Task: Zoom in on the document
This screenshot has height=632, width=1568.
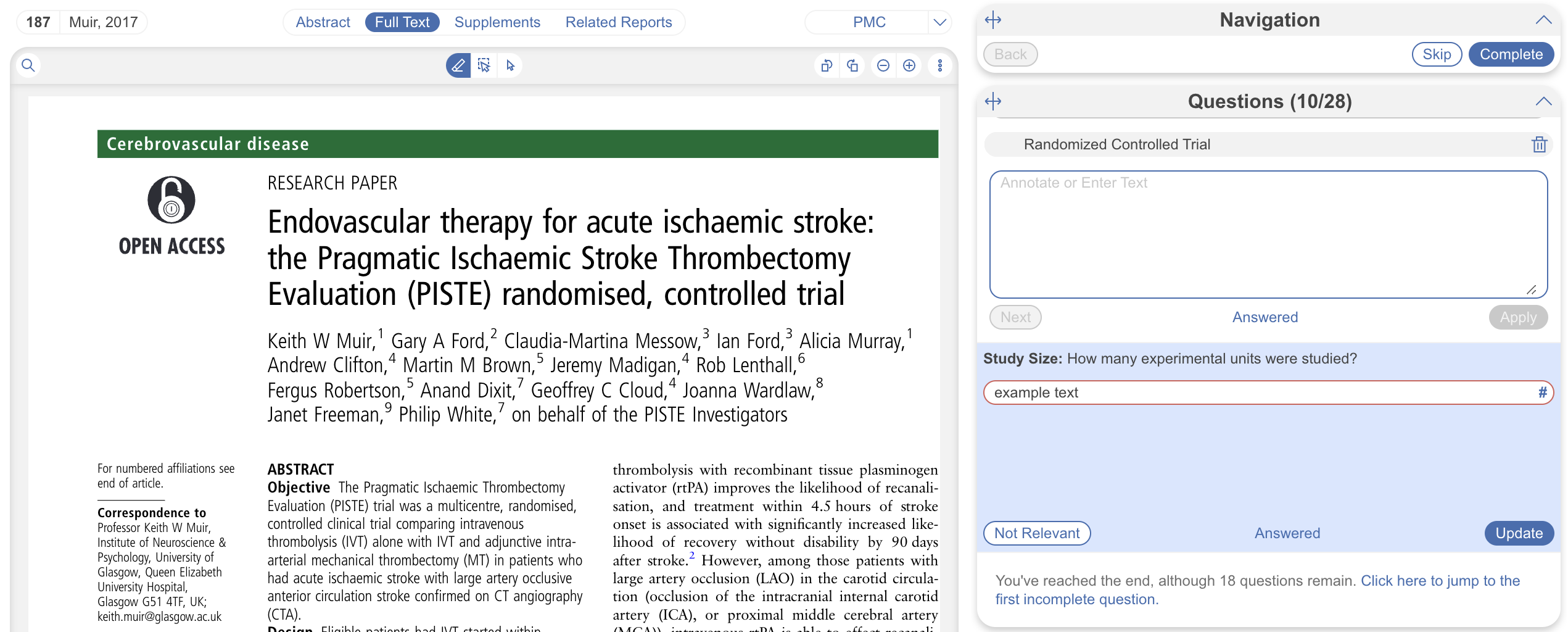Action: pos(909,65)
